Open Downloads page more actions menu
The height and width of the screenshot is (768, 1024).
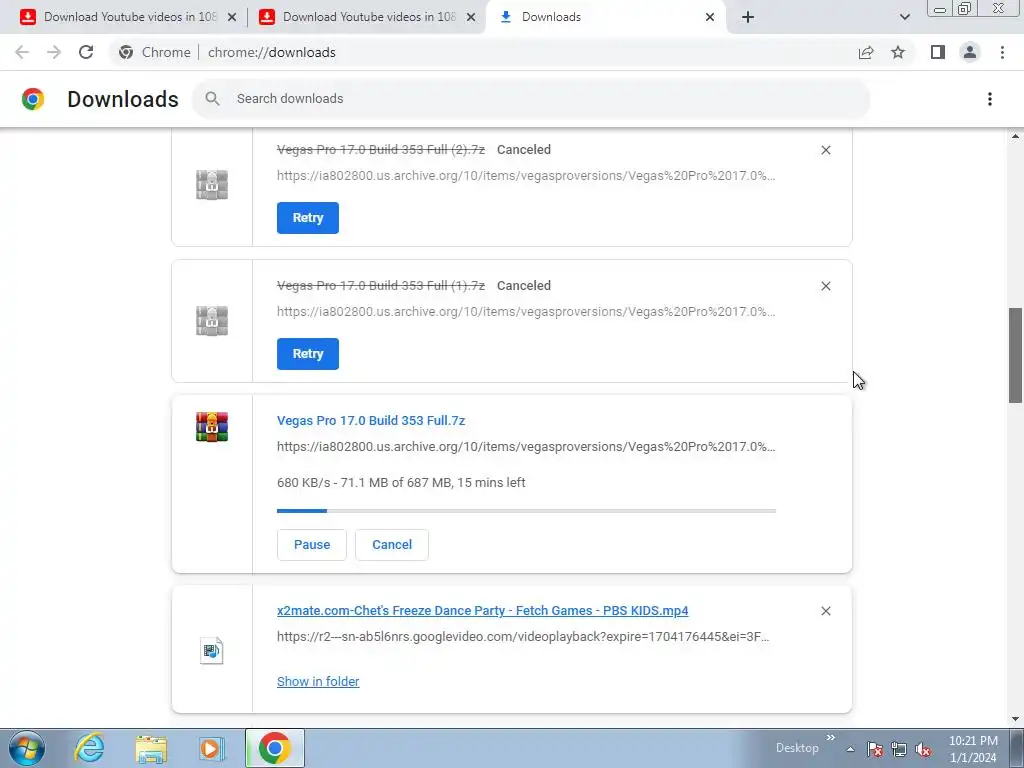tap(990, 99)
